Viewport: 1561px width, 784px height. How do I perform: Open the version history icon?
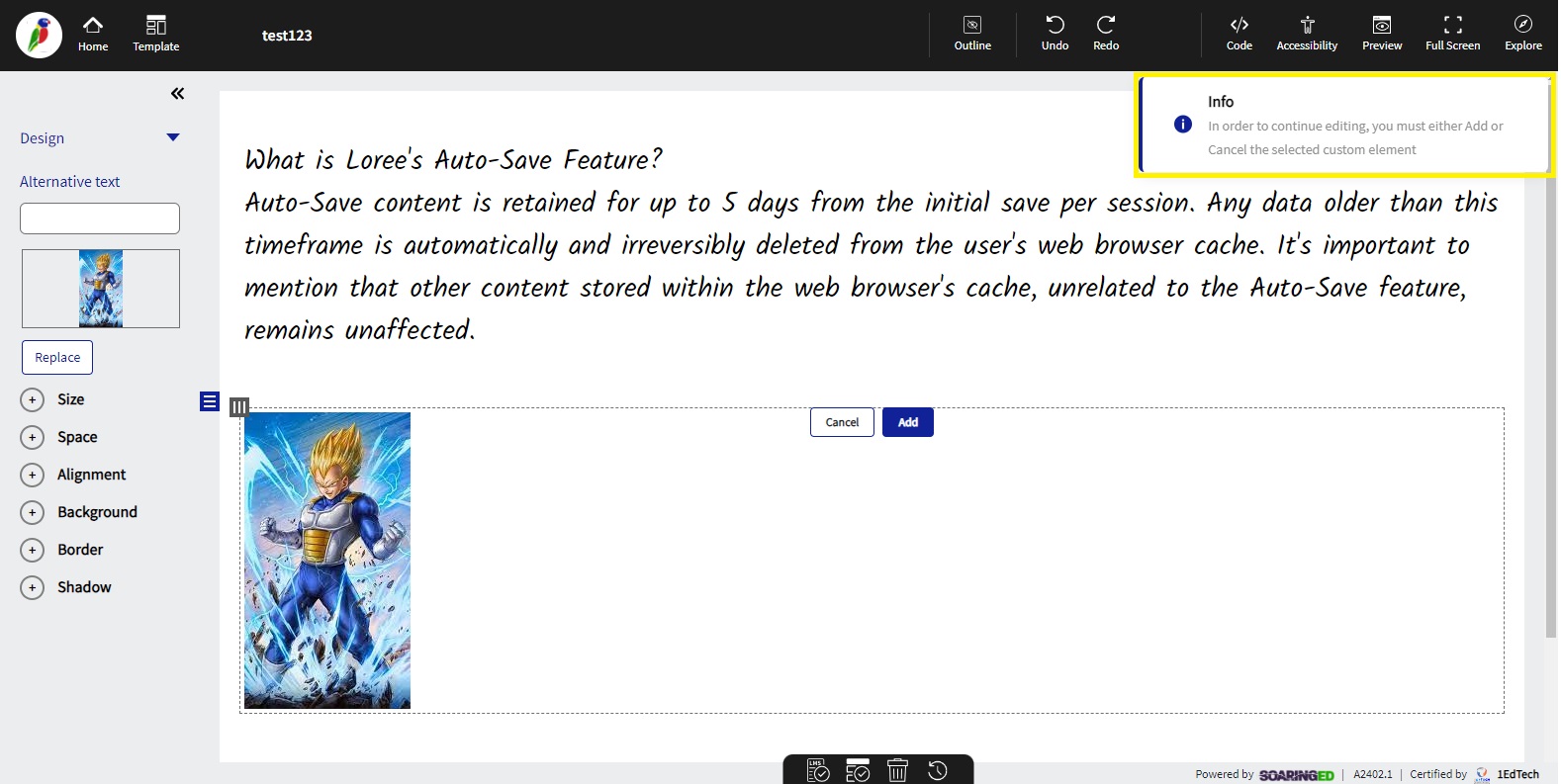pos(938,770)
